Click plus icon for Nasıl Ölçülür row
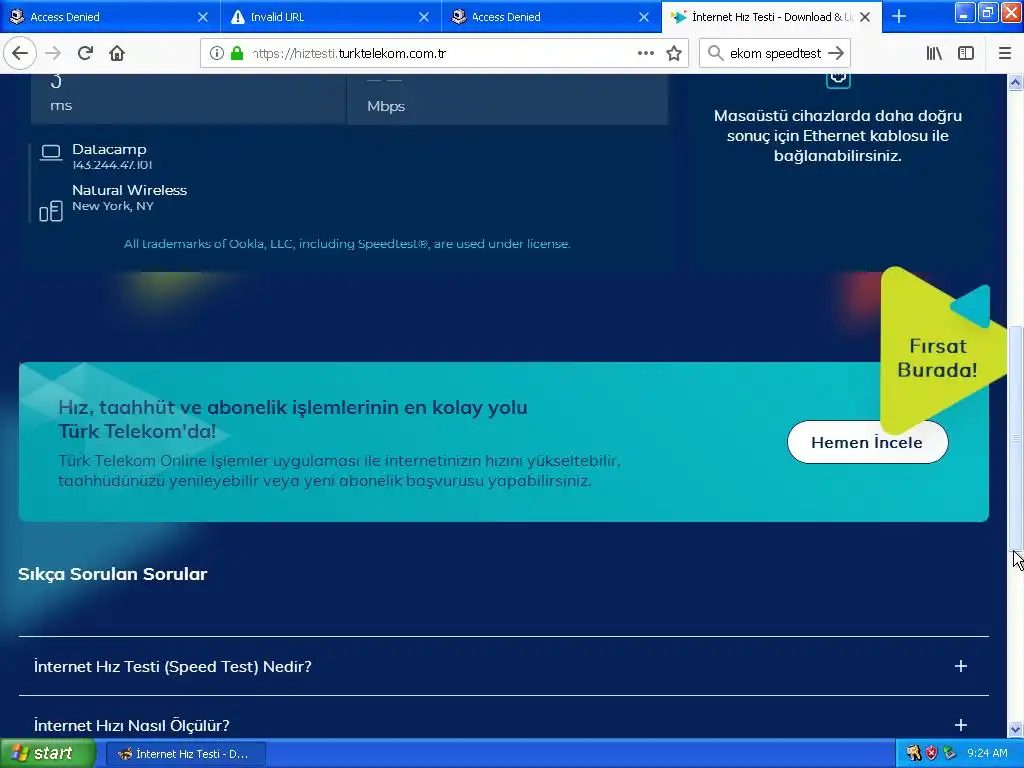1024x768 pixels. point(961,725)
